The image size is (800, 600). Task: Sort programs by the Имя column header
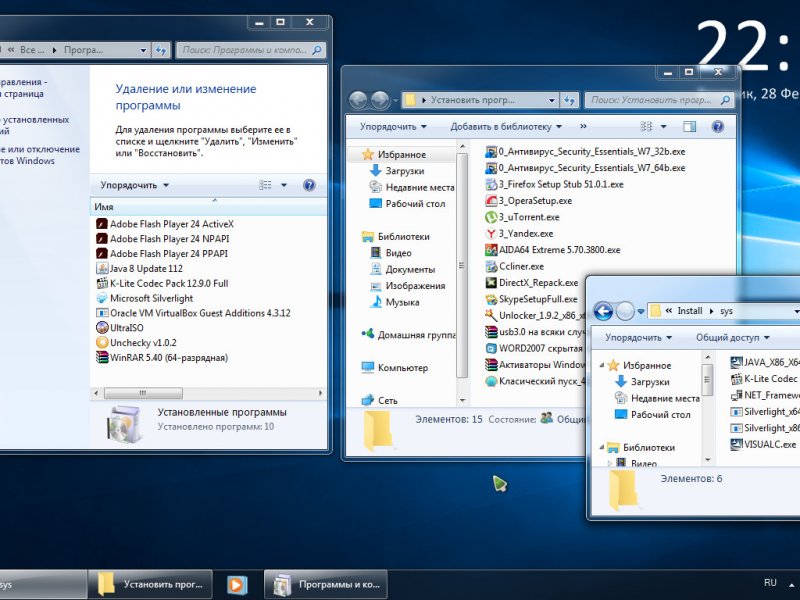pyautogui.click(x=209, y=207)
